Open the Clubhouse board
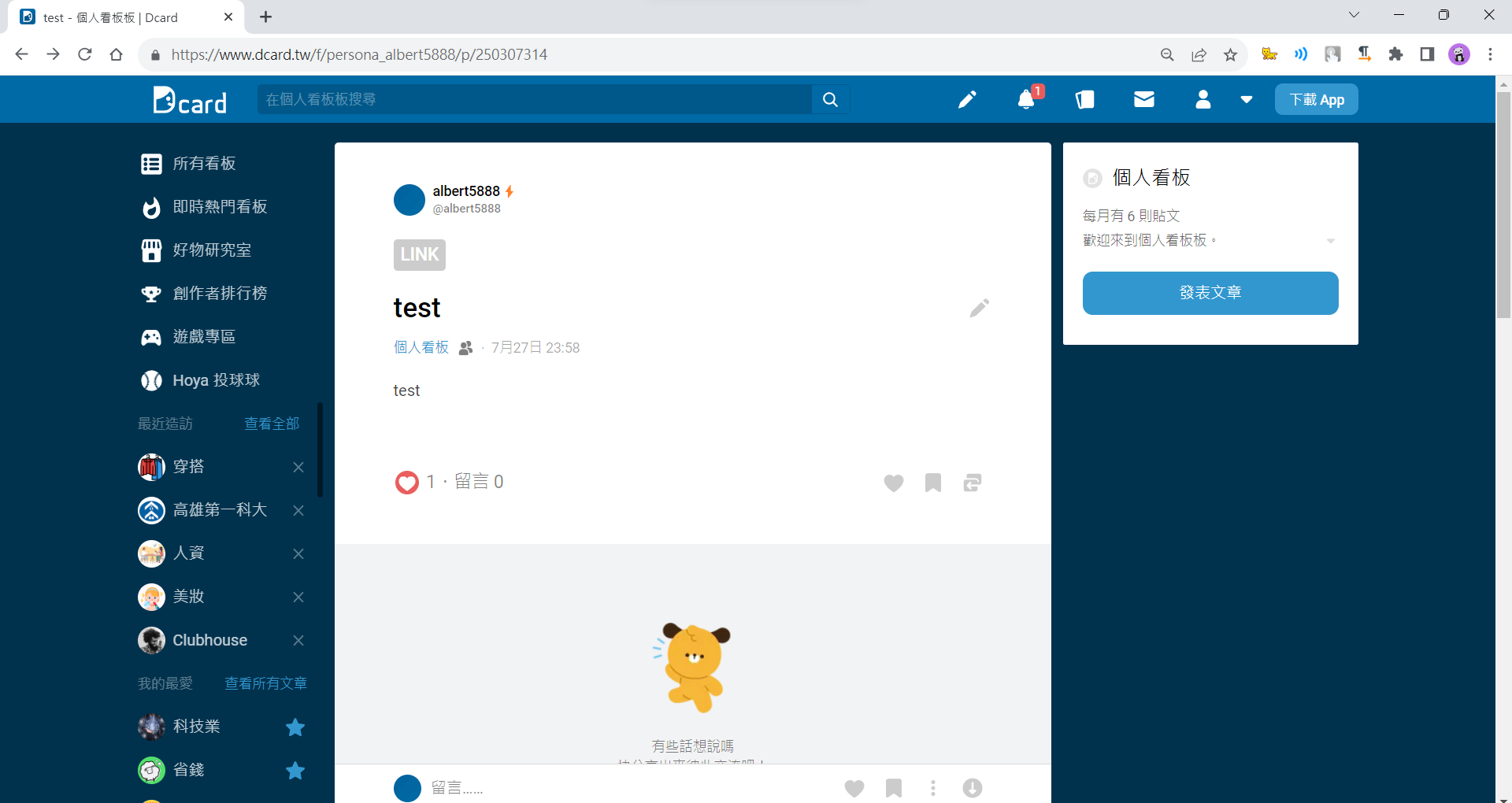The image size is (1512, 803). [x=193, y=640]
